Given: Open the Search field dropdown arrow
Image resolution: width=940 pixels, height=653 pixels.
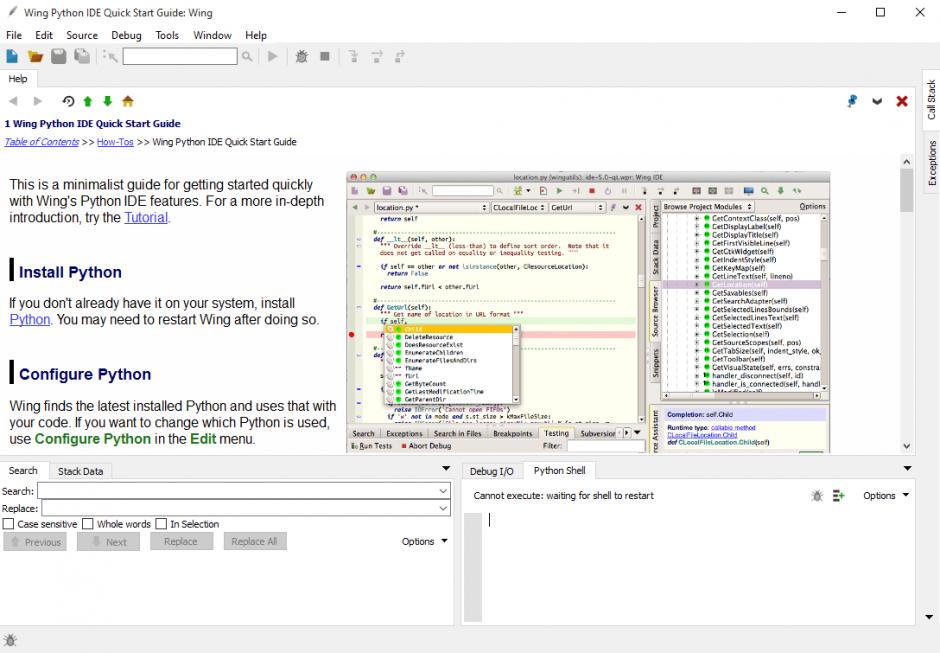Looking at the screenshot, I should click(x=443, y=491).
